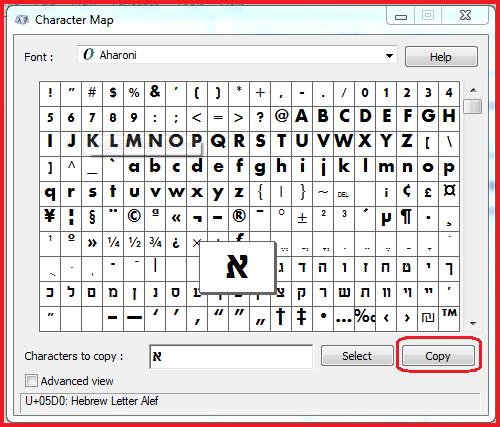Screen dimensions: 500x427
Task: Click the scroll up arrow of character grid
Action: 473,90
